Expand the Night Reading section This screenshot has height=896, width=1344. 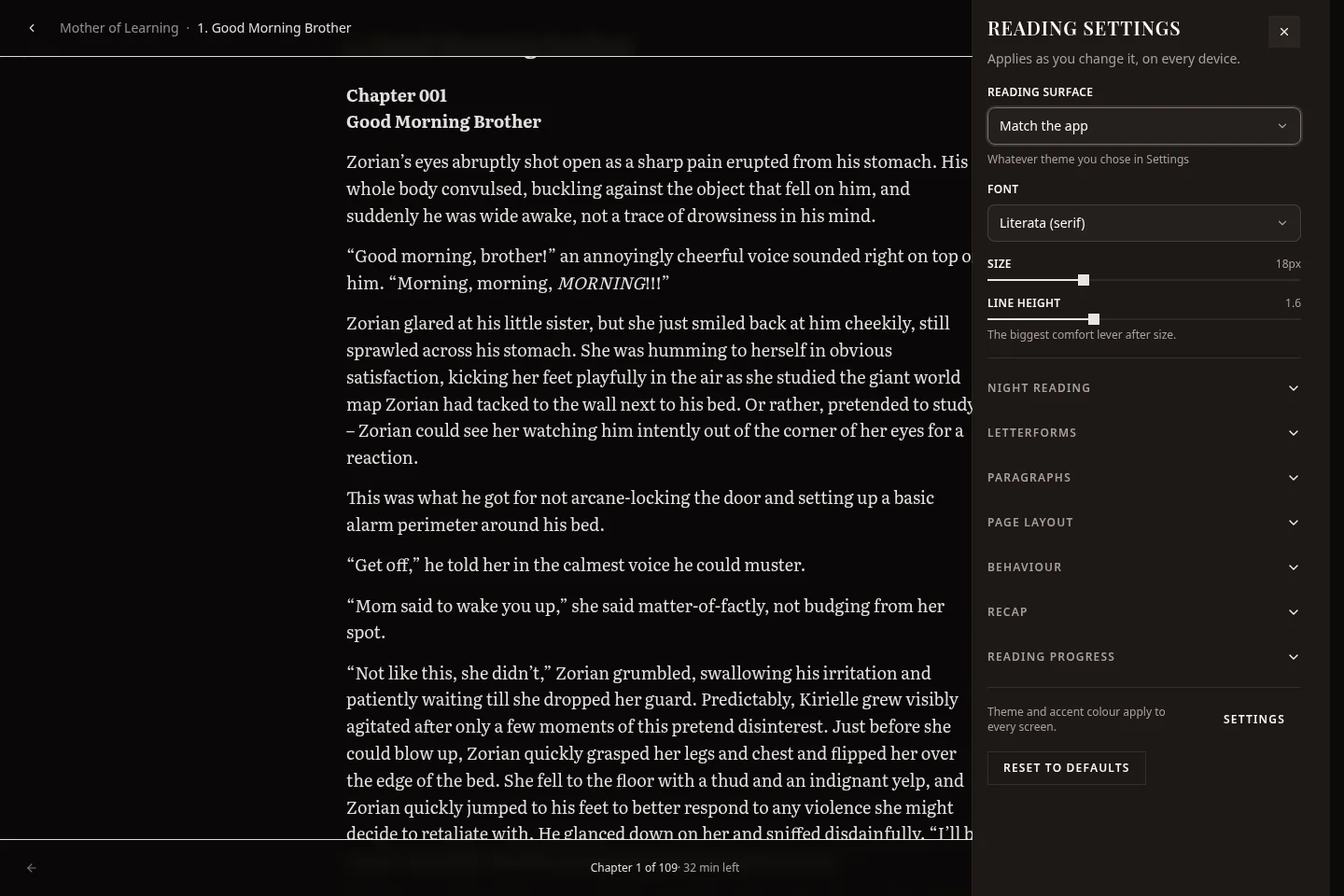coord(1144,388)
